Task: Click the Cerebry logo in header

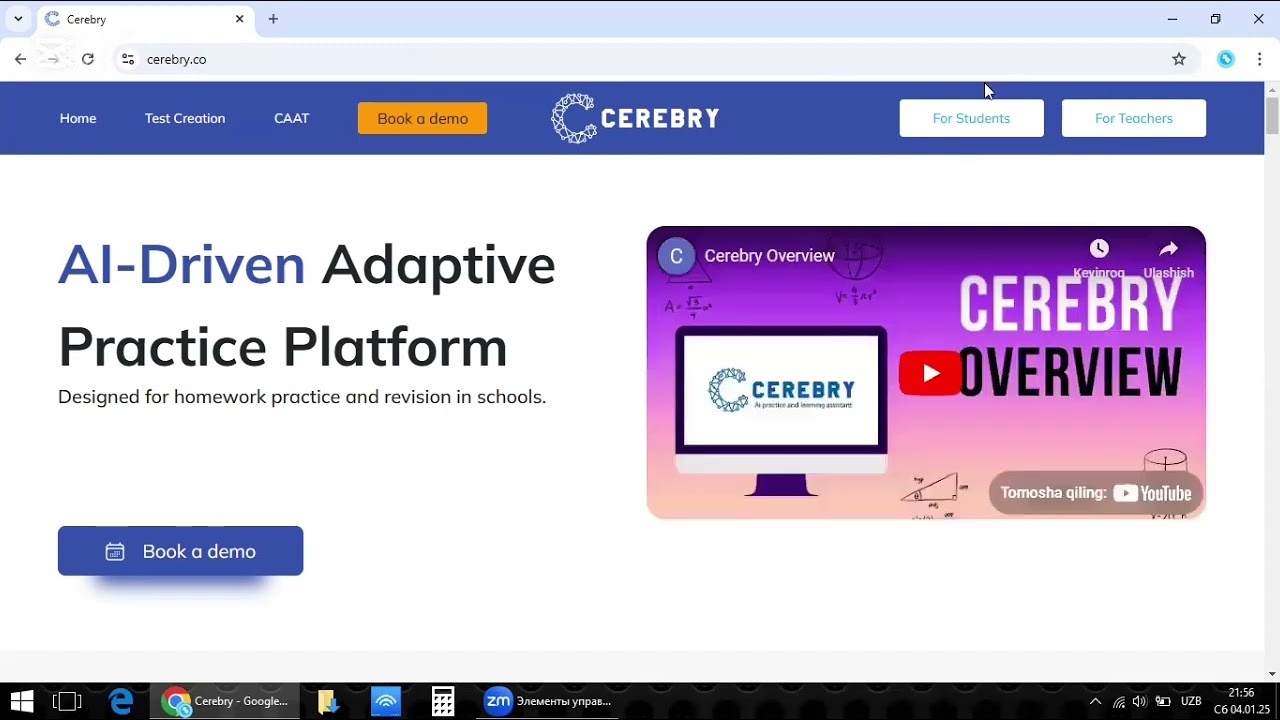Action: click(x=635, y=118)
